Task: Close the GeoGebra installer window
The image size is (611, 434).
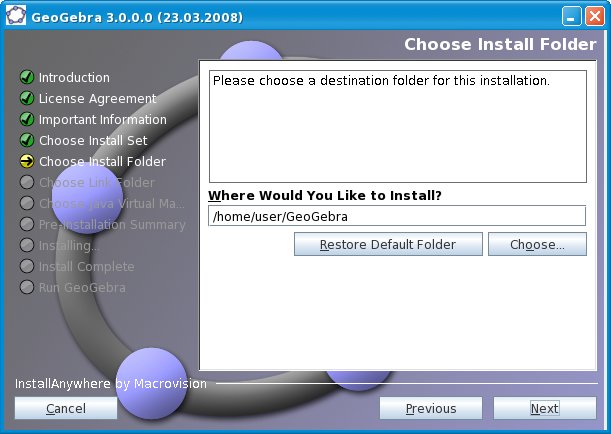Action: click(x=594, y=16)
